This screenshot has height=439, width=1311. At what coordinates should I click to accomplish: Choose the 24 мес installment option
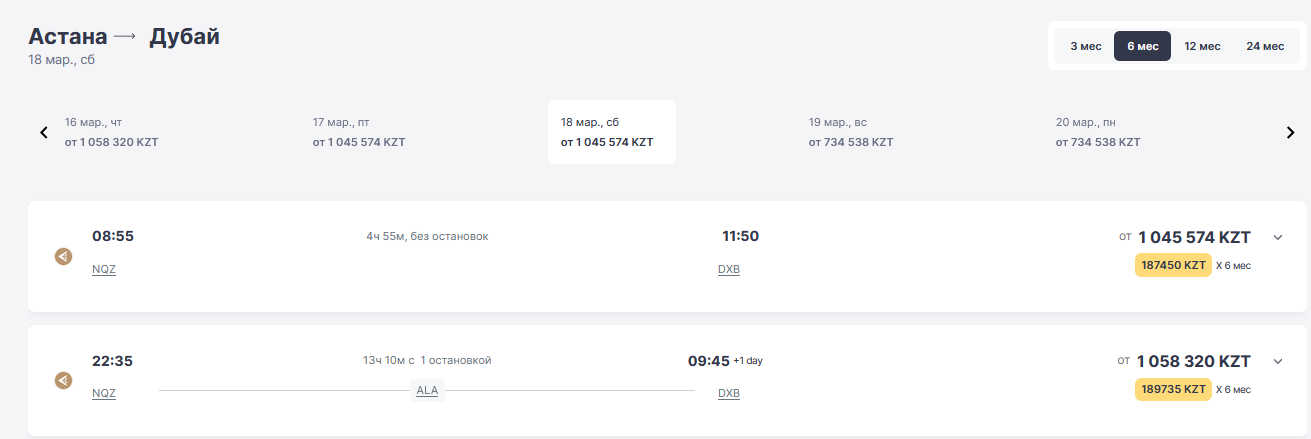1265,46
